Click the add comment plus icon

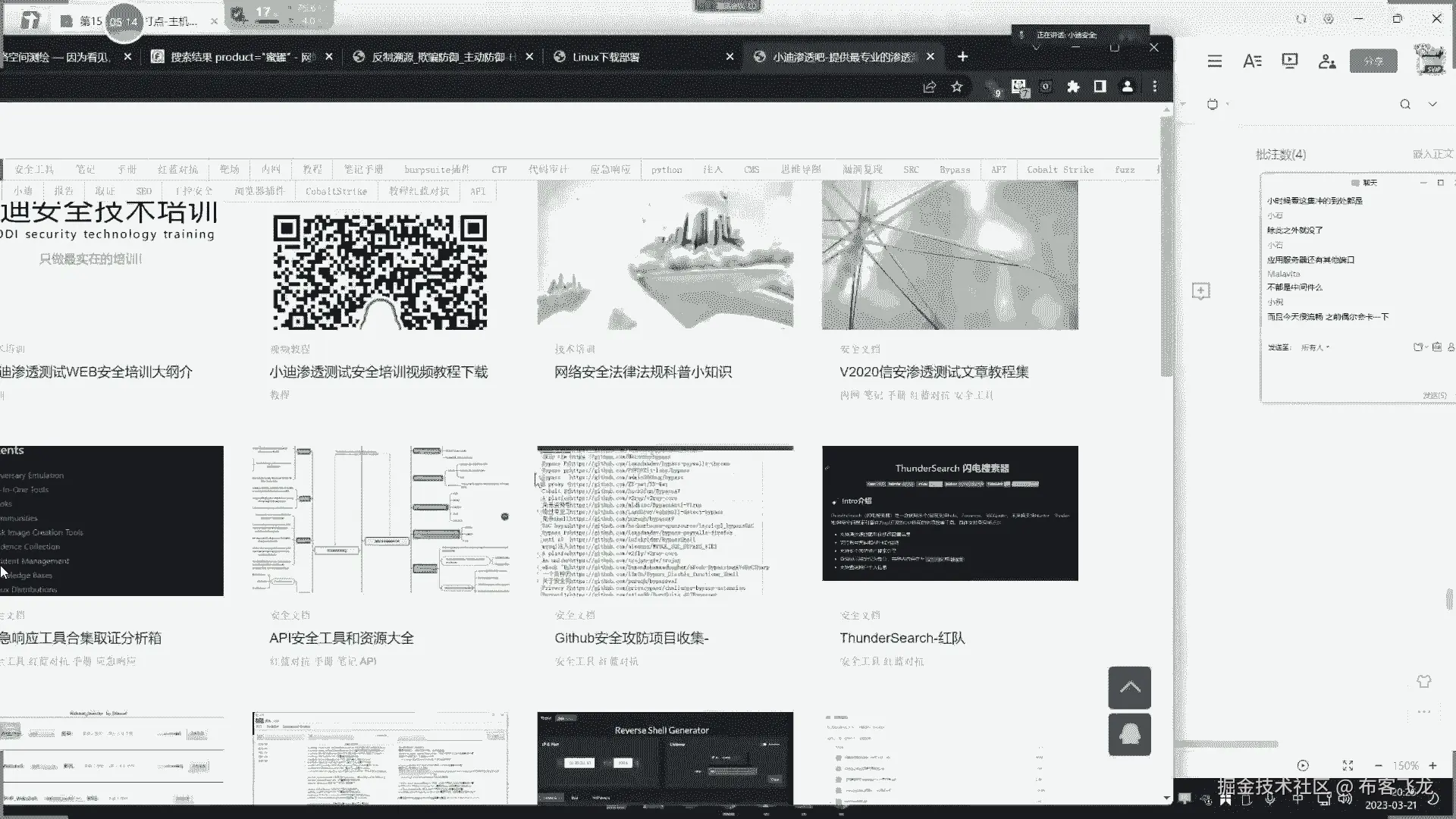pyautogui.click(x=1200, y=291)
